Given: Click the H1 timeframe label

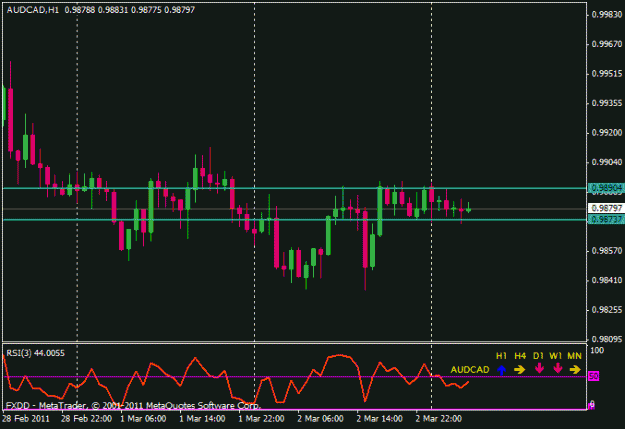Looking at the screenshot, I should (x=501, y=356).
